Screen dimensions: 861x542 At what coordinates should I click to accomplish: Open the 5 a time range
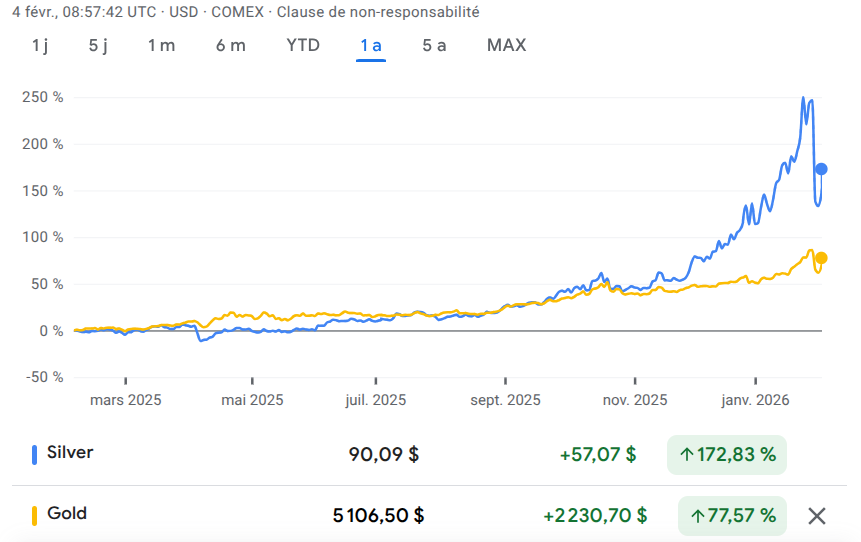(434, 45)
